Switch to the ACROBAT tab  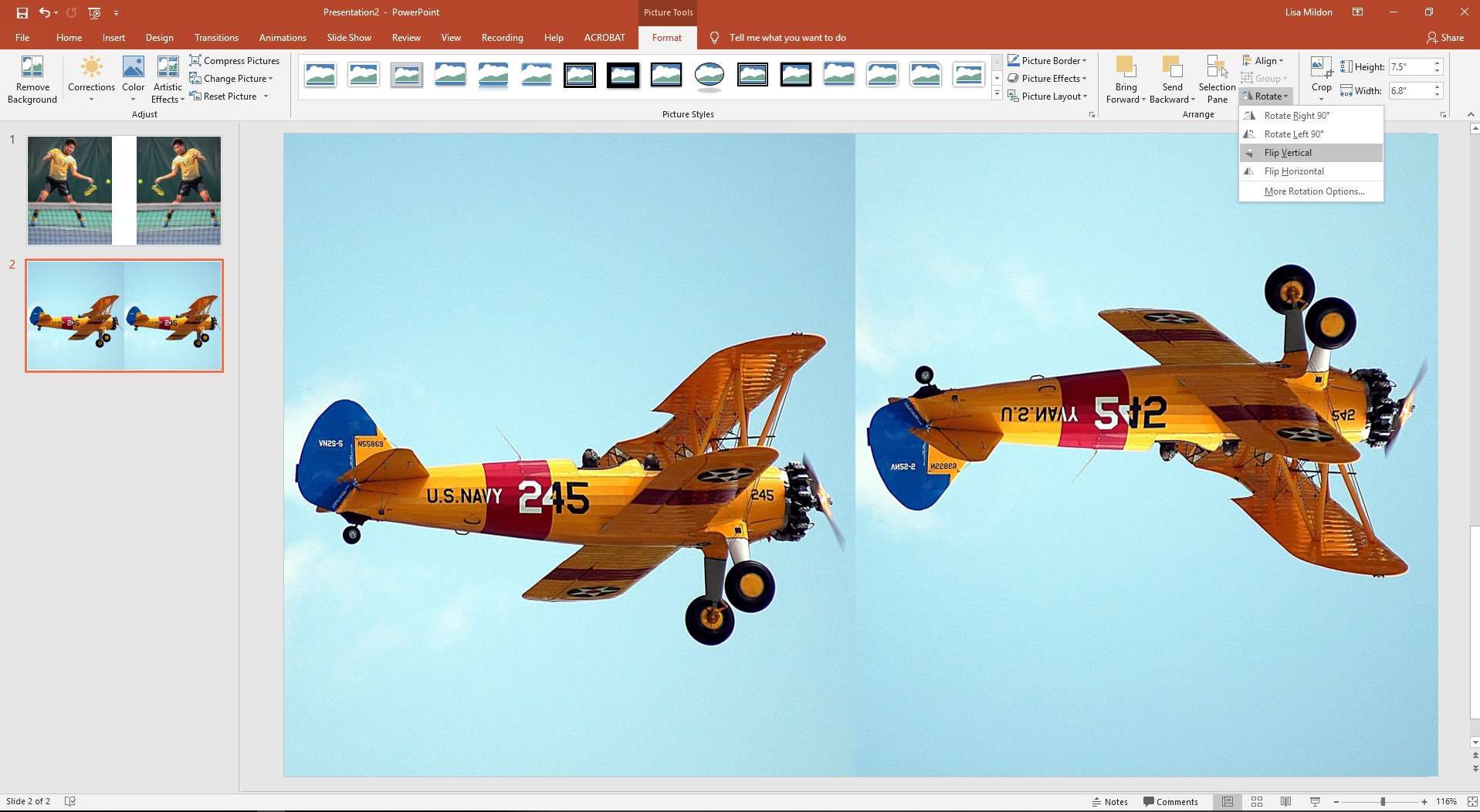click(x=605, y=37)
